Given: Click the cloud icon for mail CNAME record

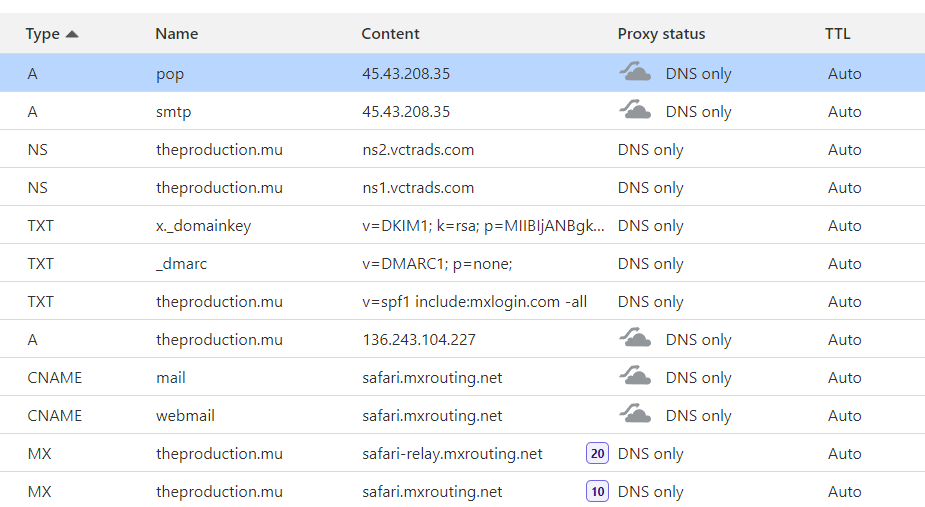Looking at the screenshot, I should tap(635, 377).
